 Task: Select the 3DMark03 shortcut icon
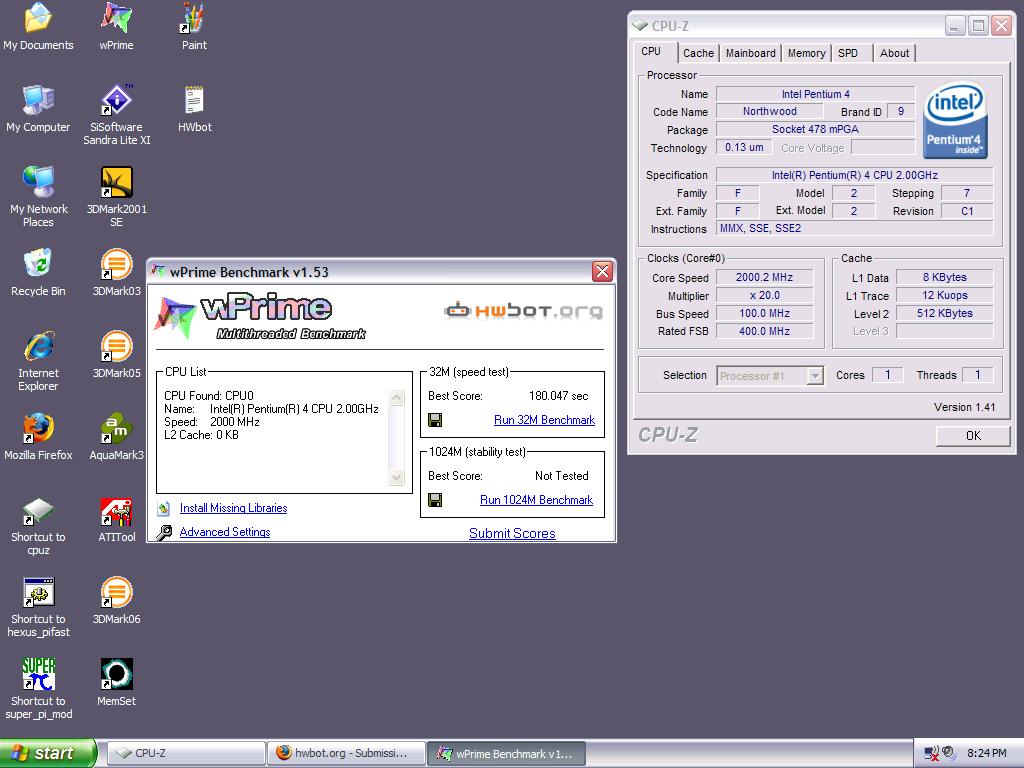tap(116, 273)
